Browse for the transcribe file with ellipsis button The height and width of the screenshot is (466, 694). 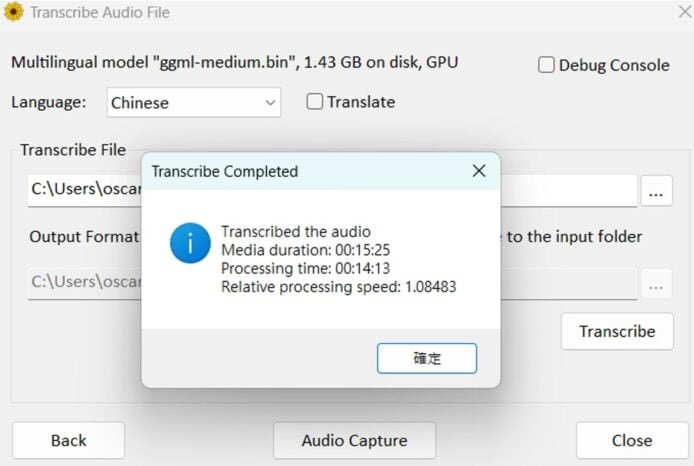[x=656, y=191]
